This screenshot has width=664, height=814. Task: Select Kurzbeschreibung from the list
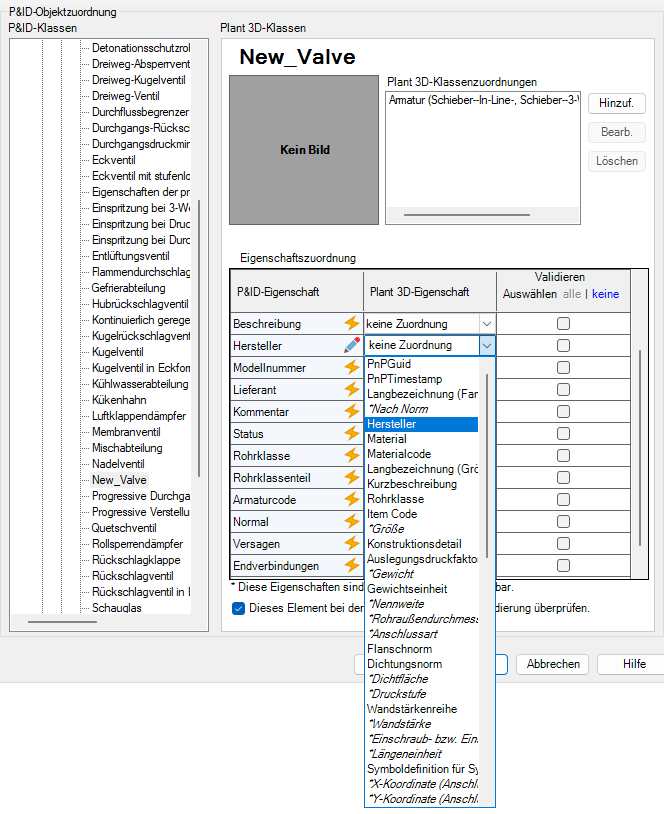point(421,484)
